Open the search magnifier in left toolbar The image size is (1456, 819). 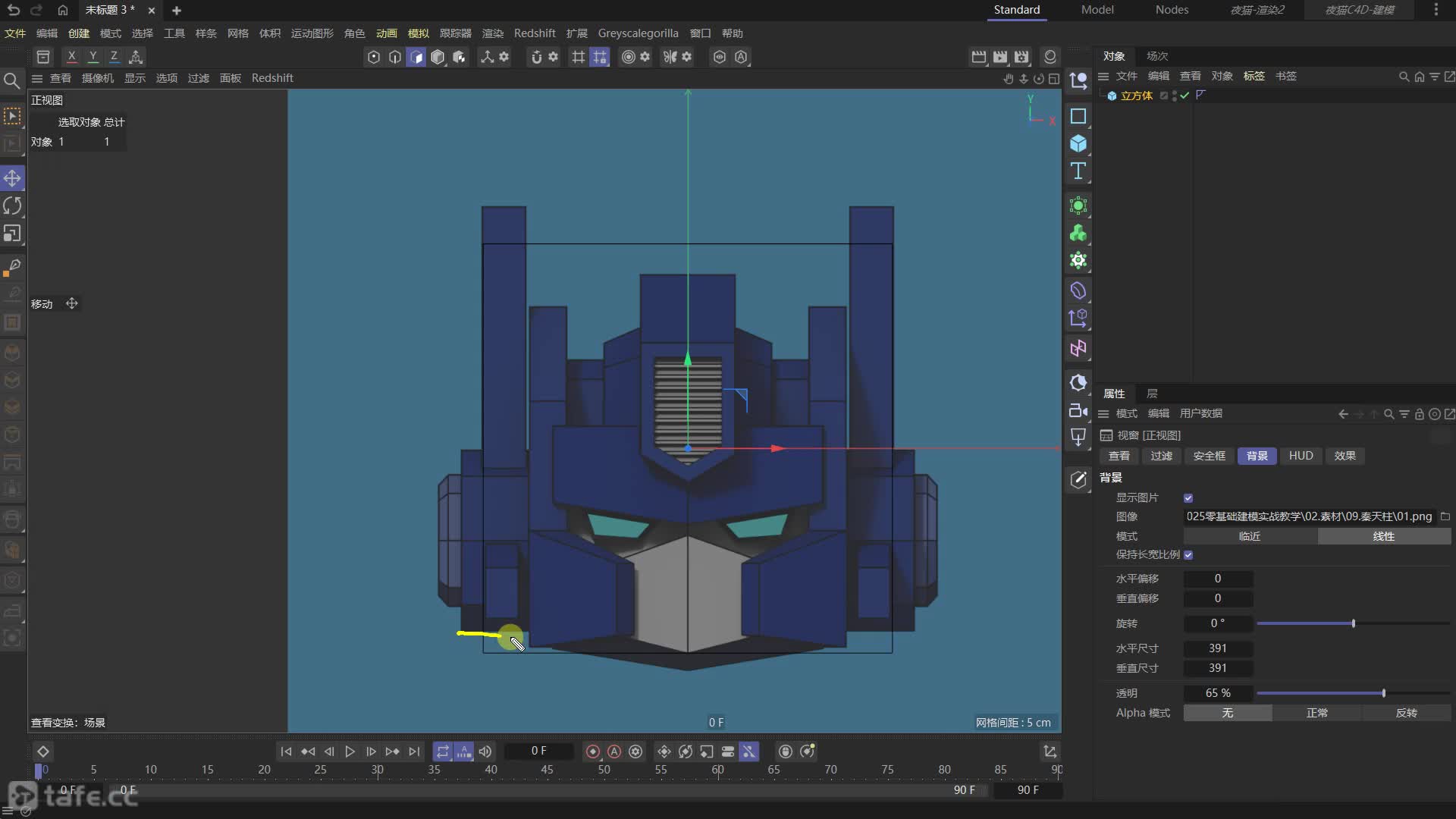coord(12,80)
